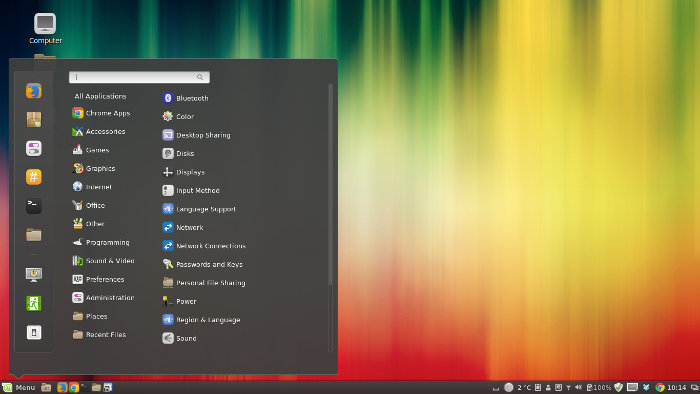Open the Network settings entry
Viewport: 700px width, 394px height.
tap(183, 228)
